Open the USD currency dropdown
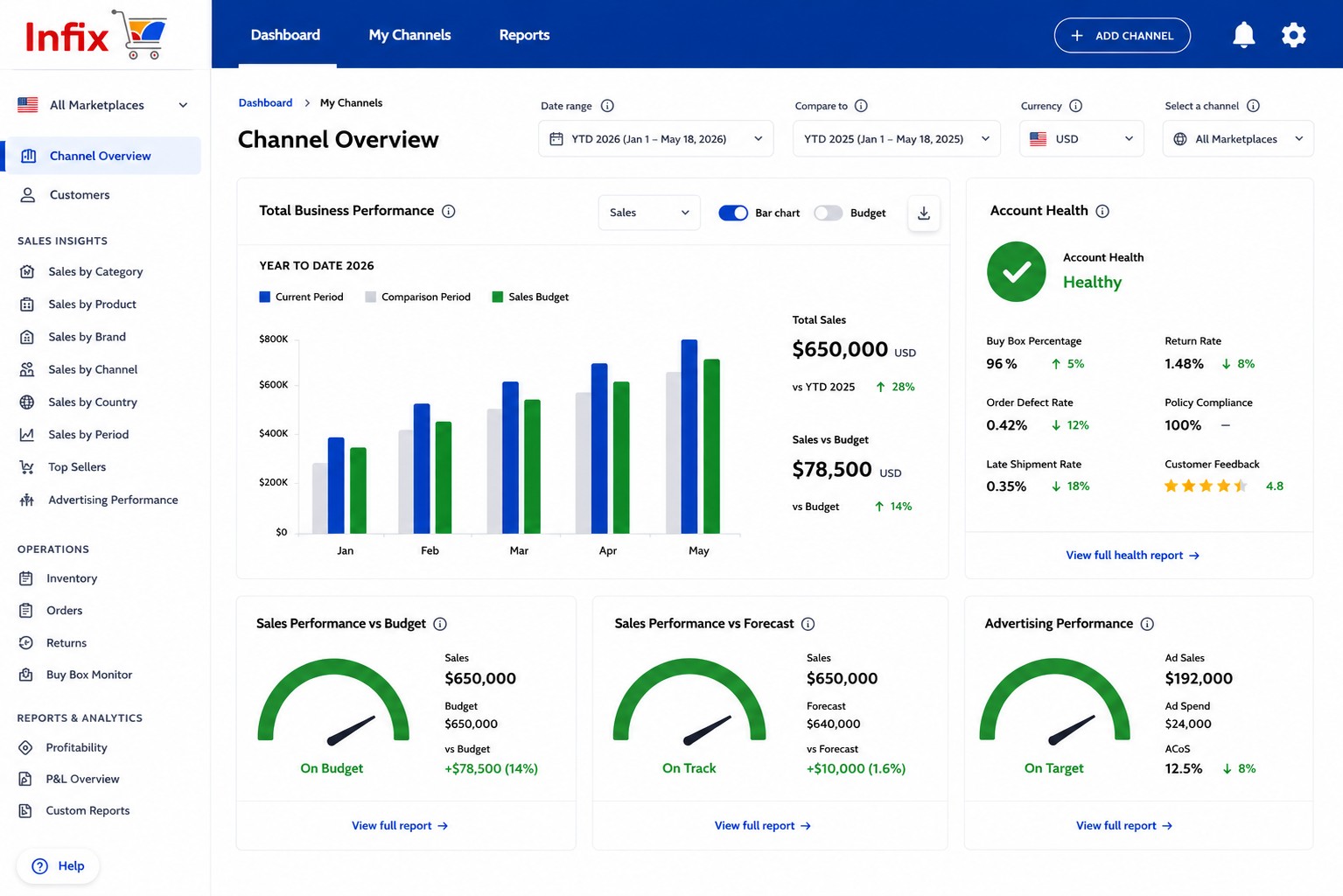The image size is (1343, 896). (x=1081, y=139)
